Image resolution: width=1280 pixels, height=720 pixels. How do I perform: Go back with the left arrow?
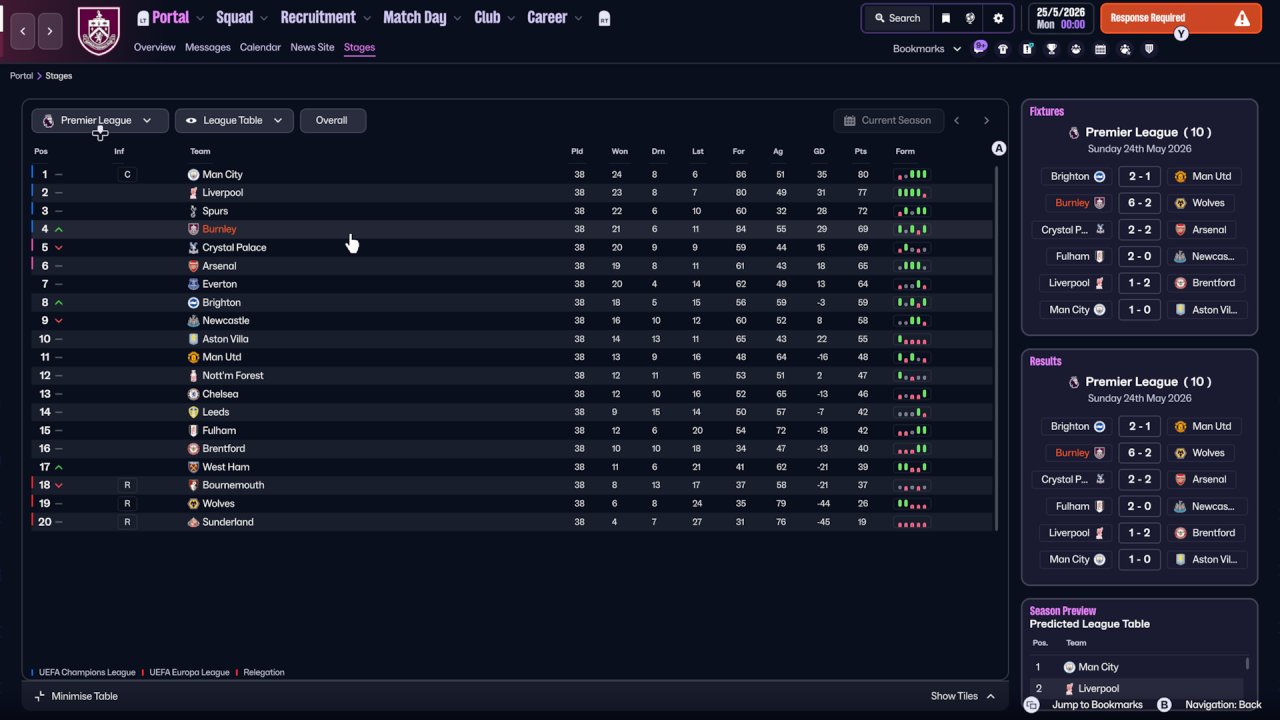[23, 31]
